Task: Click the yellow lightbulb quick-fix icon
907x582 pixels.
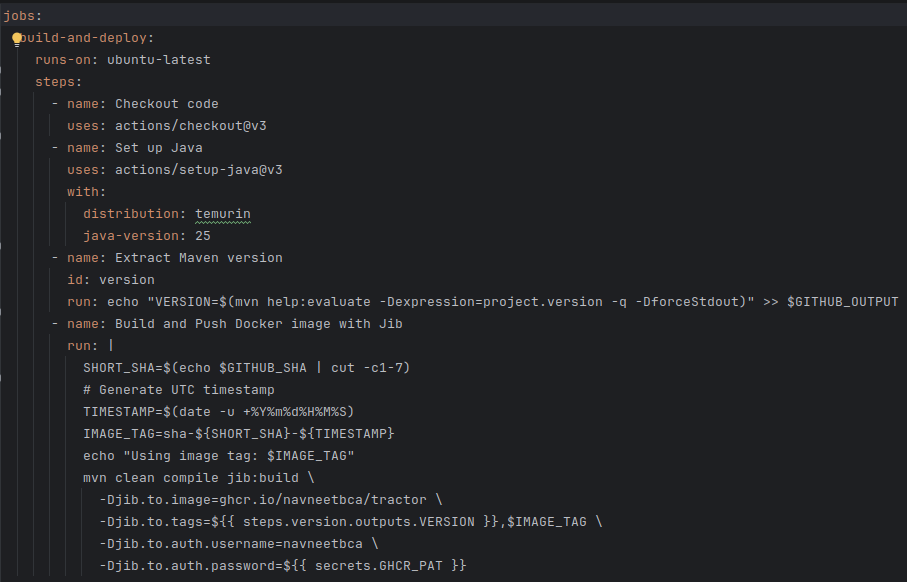Action: pyautogui.click(x=16, y=38)
